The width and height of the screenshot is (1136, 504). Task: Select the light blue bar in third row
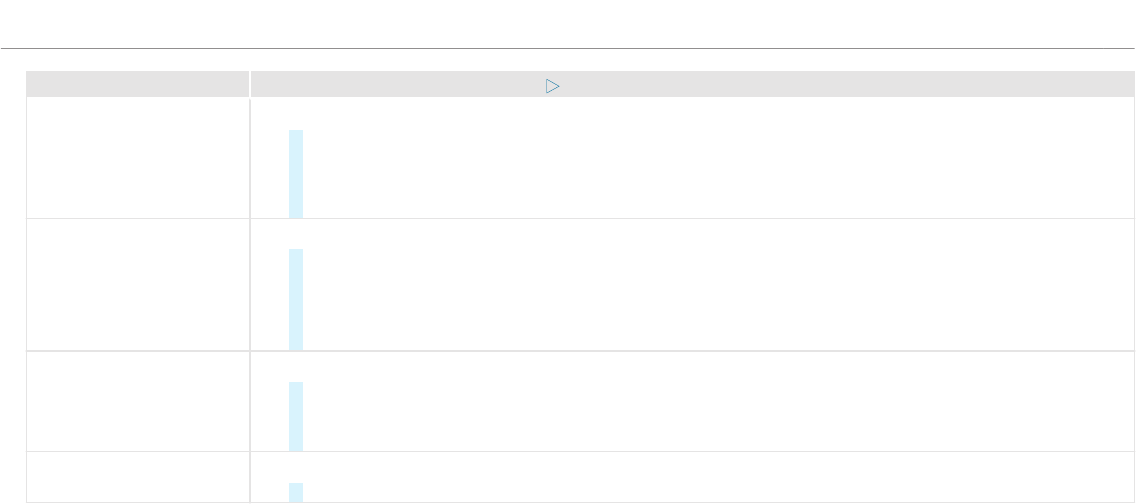tap(296, 416)
